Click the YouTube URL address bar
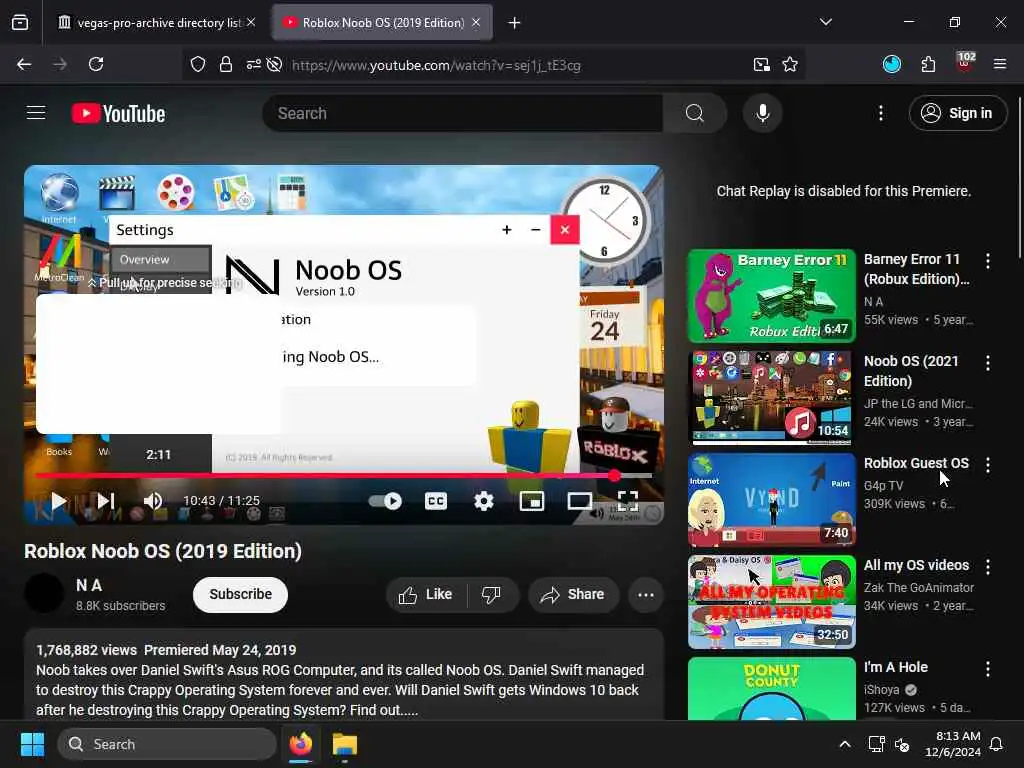Screen dimensions: 1024x768 pos(436,65)
